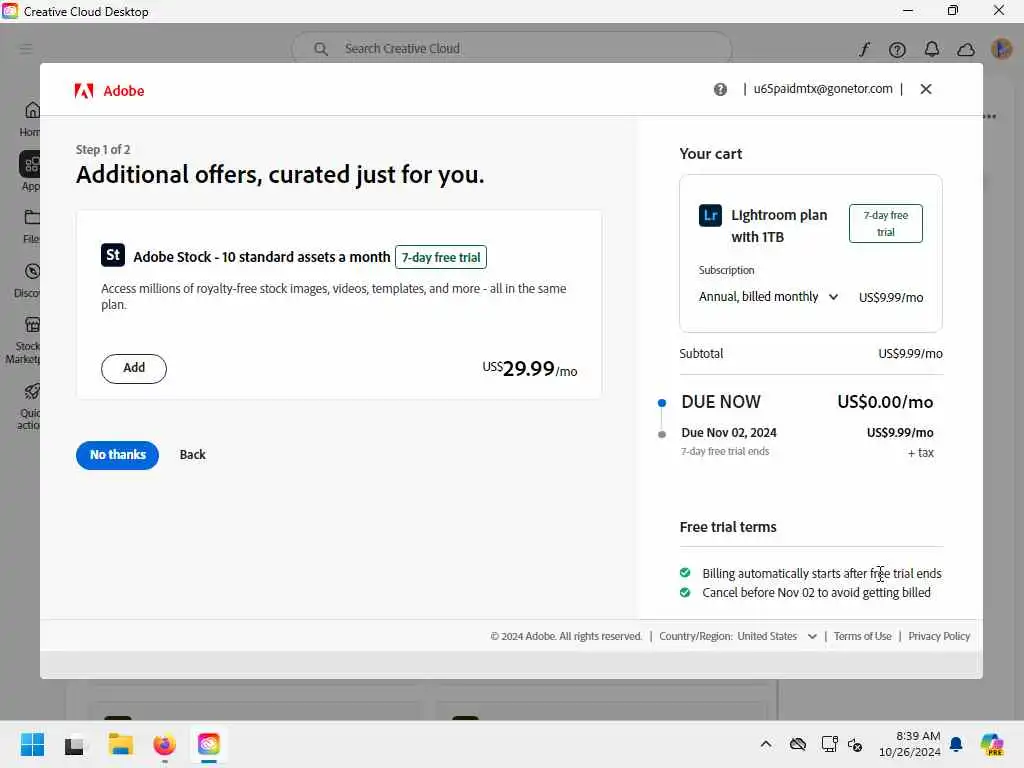Click the Adobe Stock 7-day free trial badge

[441, 257]
